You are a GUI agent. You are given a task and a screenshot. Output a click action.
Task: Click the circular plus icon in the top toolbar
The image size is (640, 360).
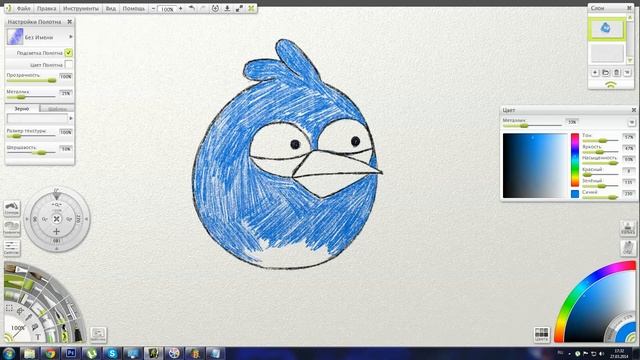[x=215, y=9]
